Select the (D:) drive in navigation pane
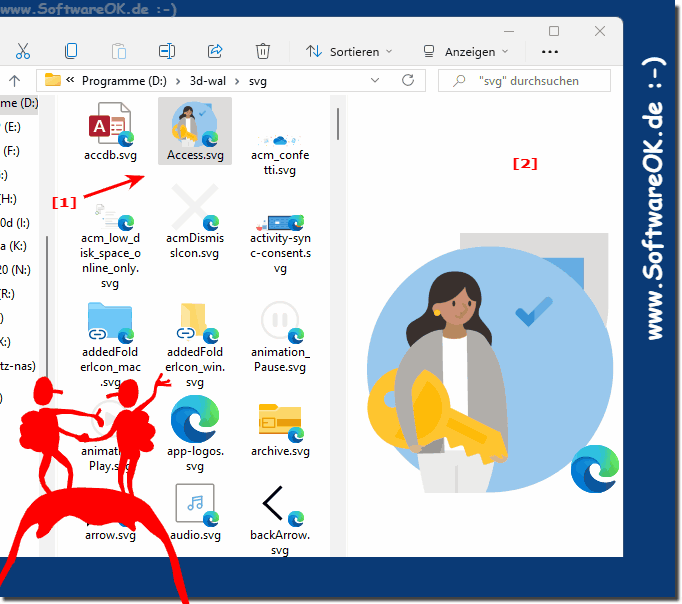This screenshot has width=682, height=604. pos(19,103)
